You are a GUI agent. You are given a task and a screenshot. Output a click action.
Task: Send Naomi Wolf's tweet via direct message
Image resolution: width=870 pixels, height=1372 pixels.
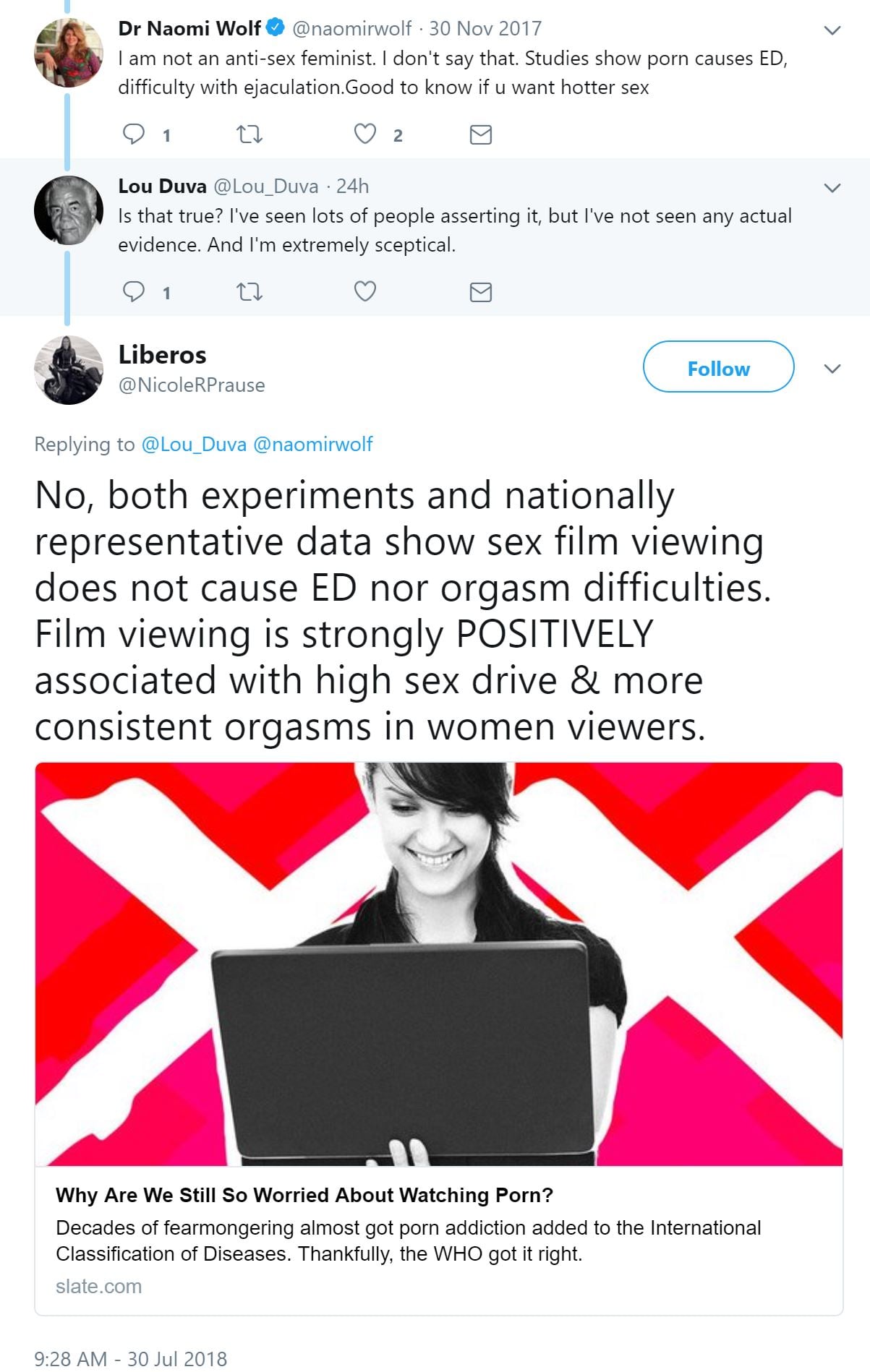(x=481, y=134)
